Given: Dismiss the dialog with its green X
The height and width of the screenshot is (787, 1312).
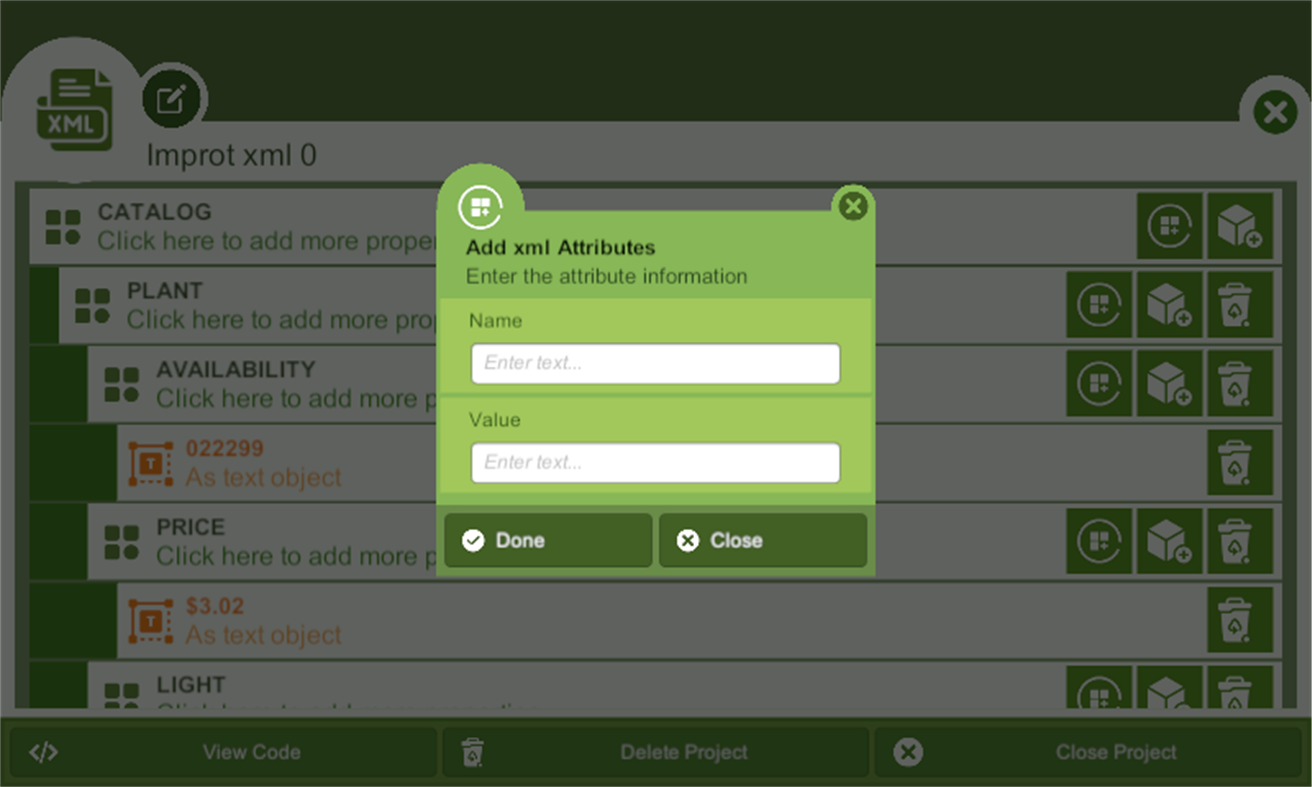Looking at the screenshot, I should [x=853, y=207].
